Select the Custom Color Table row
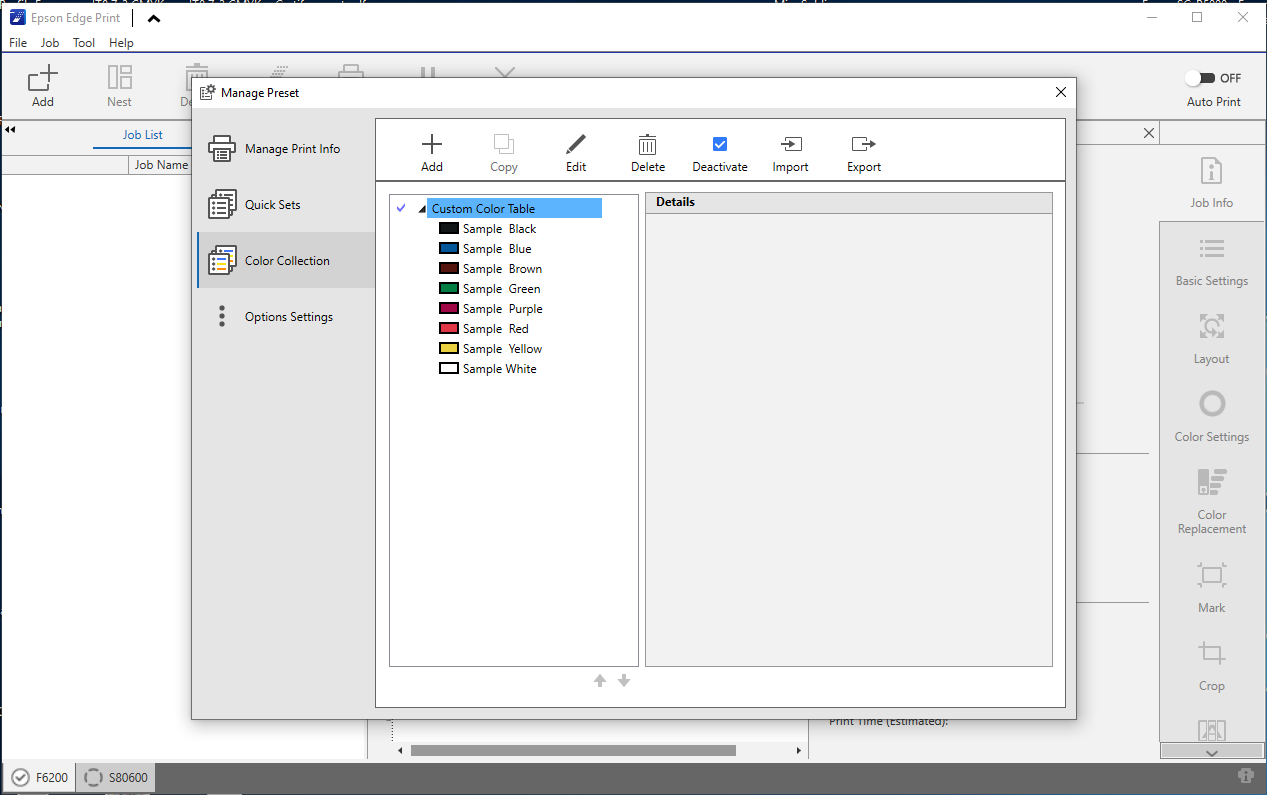The height and width of the screenshot is (795, 1267). pos(514,209)
